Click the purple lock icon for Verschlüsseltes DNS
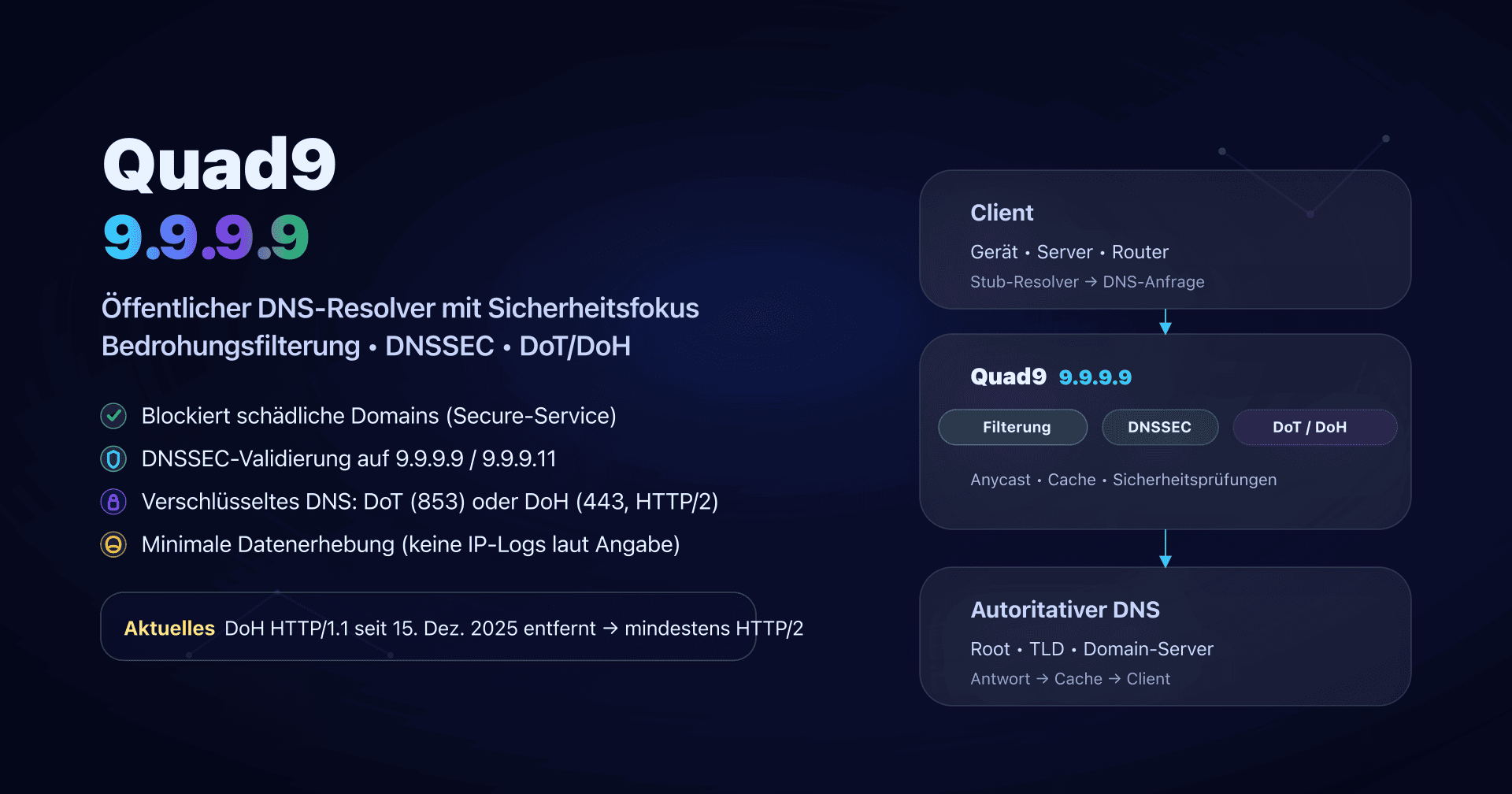Viewport: 1512px width, 794px height. click(x=113, y=501)
